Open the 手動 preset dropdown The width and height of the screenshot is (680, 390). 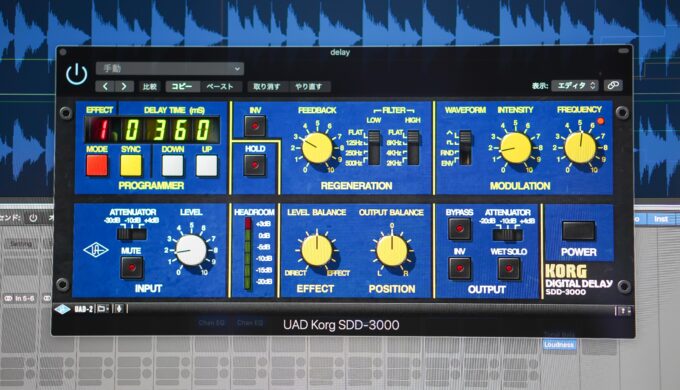(170, 69)
